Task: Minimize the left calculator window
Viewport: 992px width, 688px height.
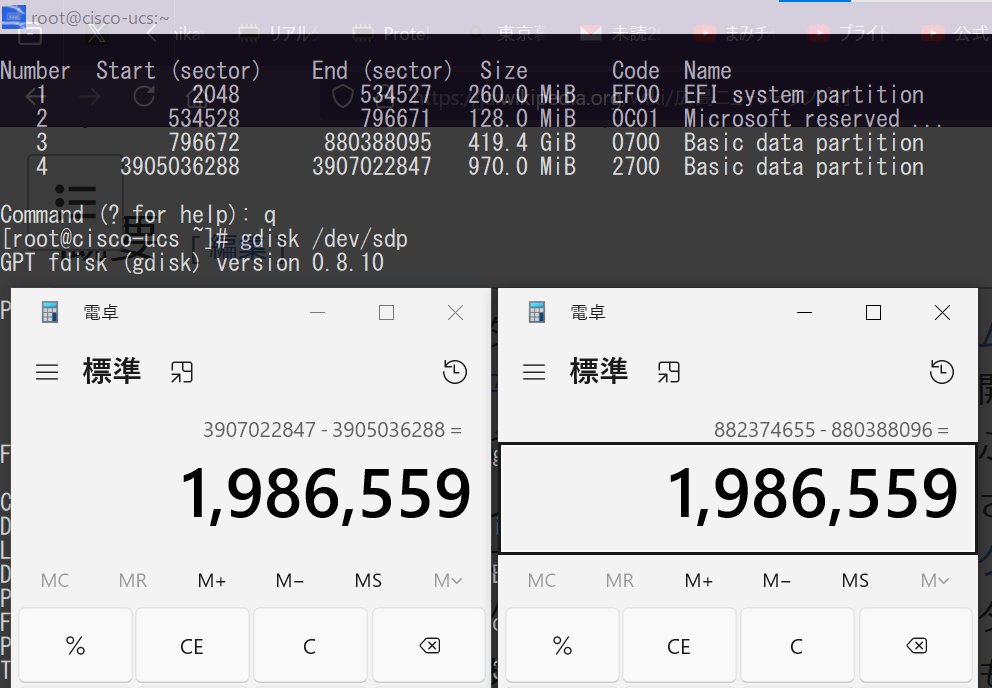Action: [x=317, y=312]
